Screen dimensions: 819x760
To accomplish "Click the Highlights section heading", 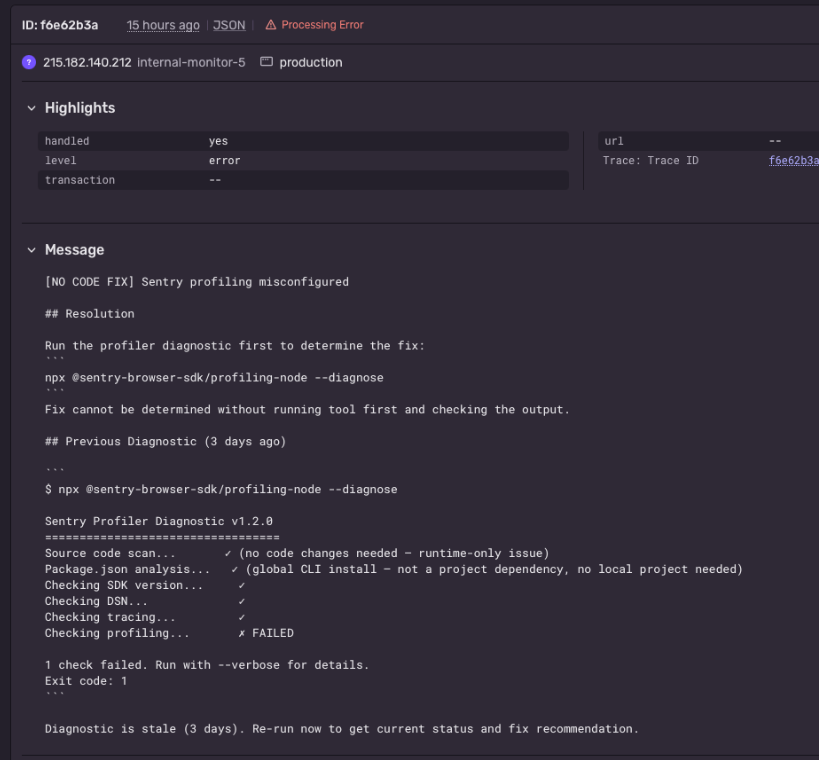I will pyautogui.click(x=80, y=108).
